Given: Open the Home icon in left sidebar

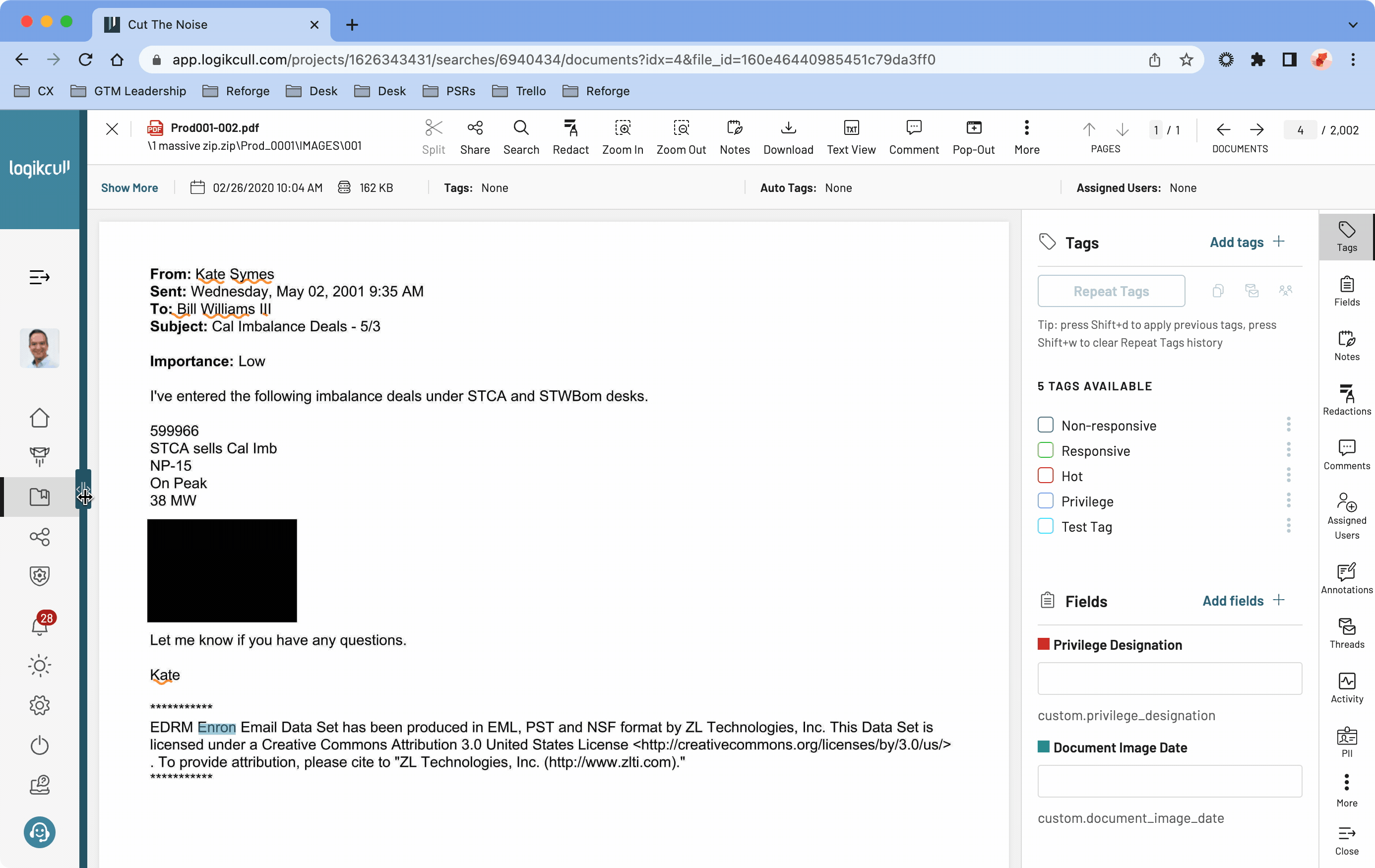Looking at the screenshot, I should click(x=39, y=418).
